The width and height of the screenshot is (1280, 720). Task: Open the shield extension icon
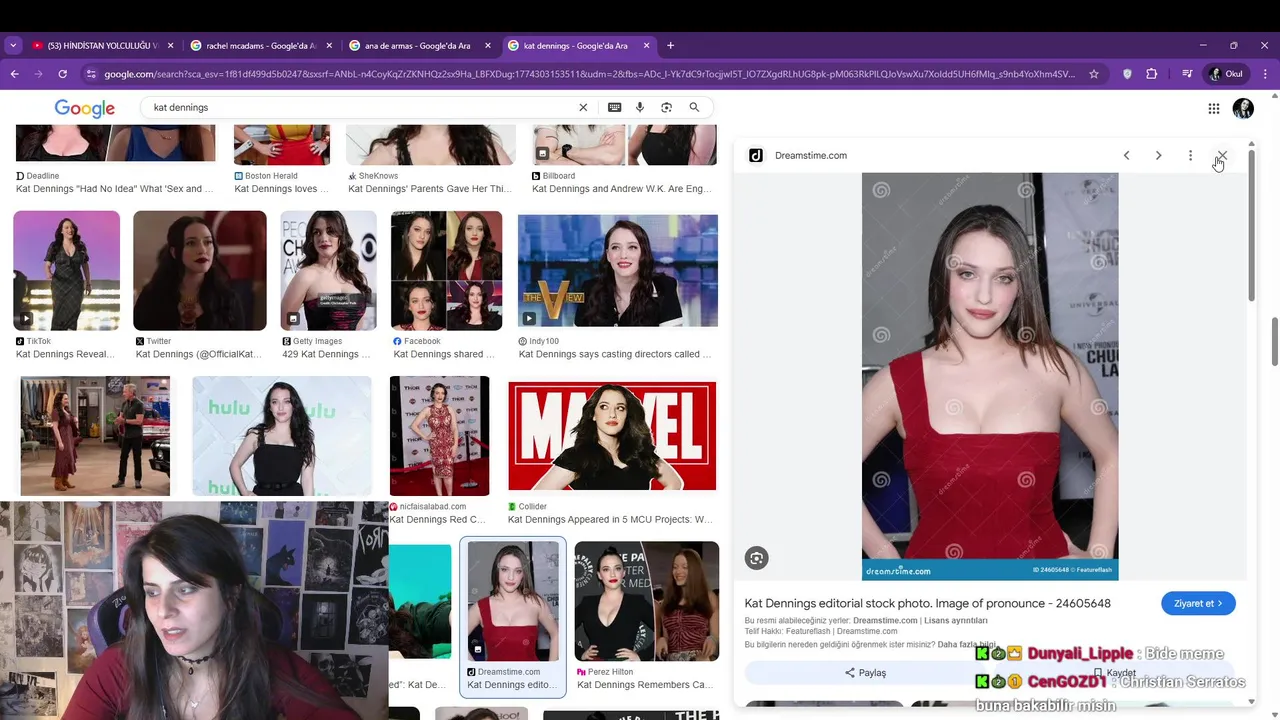pyautogui.click(x=1128, y=74)
